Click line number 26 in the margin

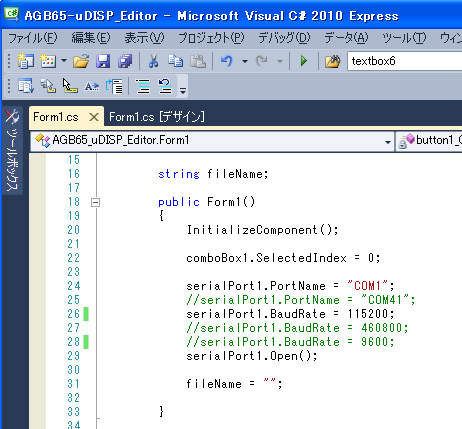click(x=74, y=314)
